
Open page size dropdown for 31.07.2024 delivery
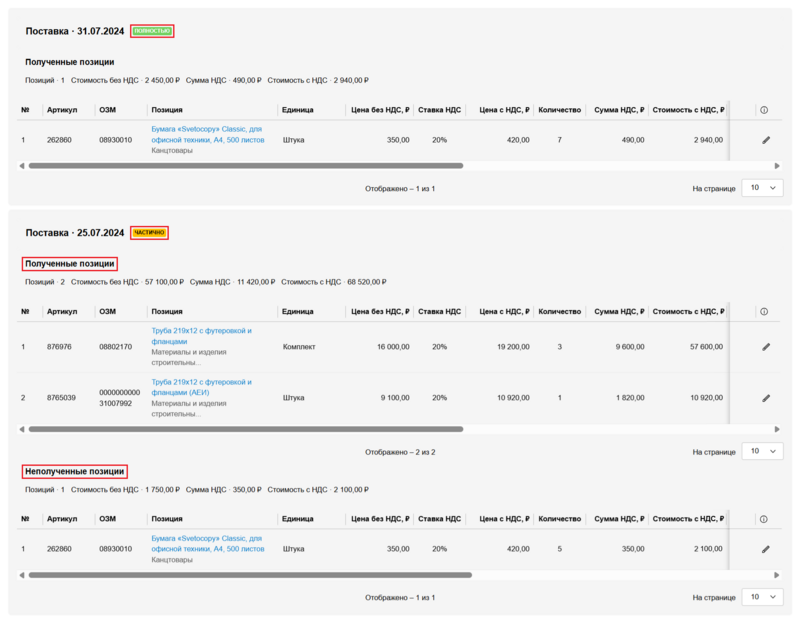(x=762, y=188)
